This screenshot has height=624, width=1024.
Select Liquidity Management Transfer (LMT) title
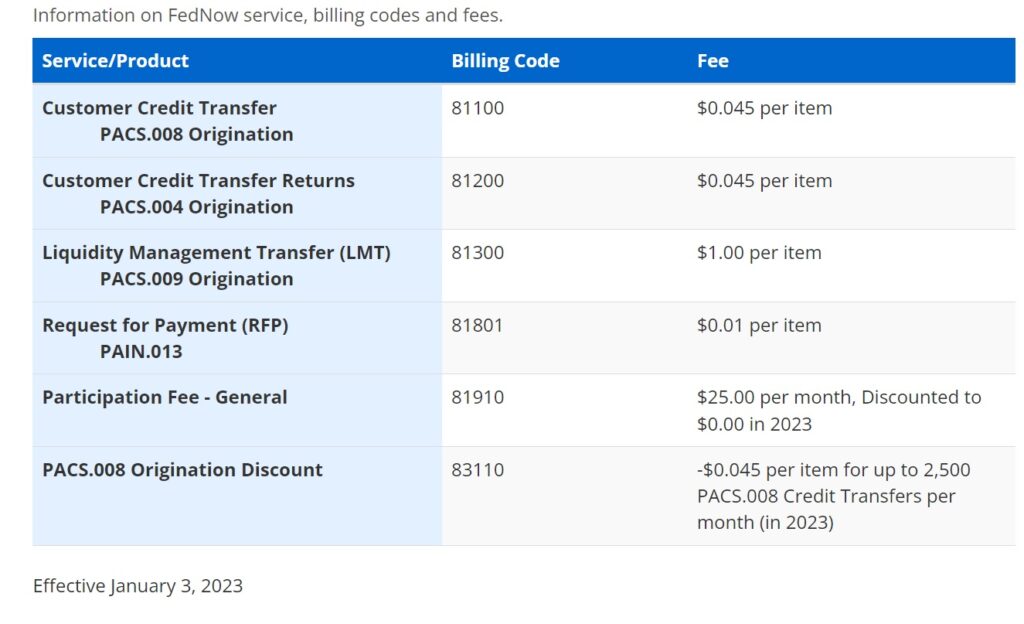point(216,253)
